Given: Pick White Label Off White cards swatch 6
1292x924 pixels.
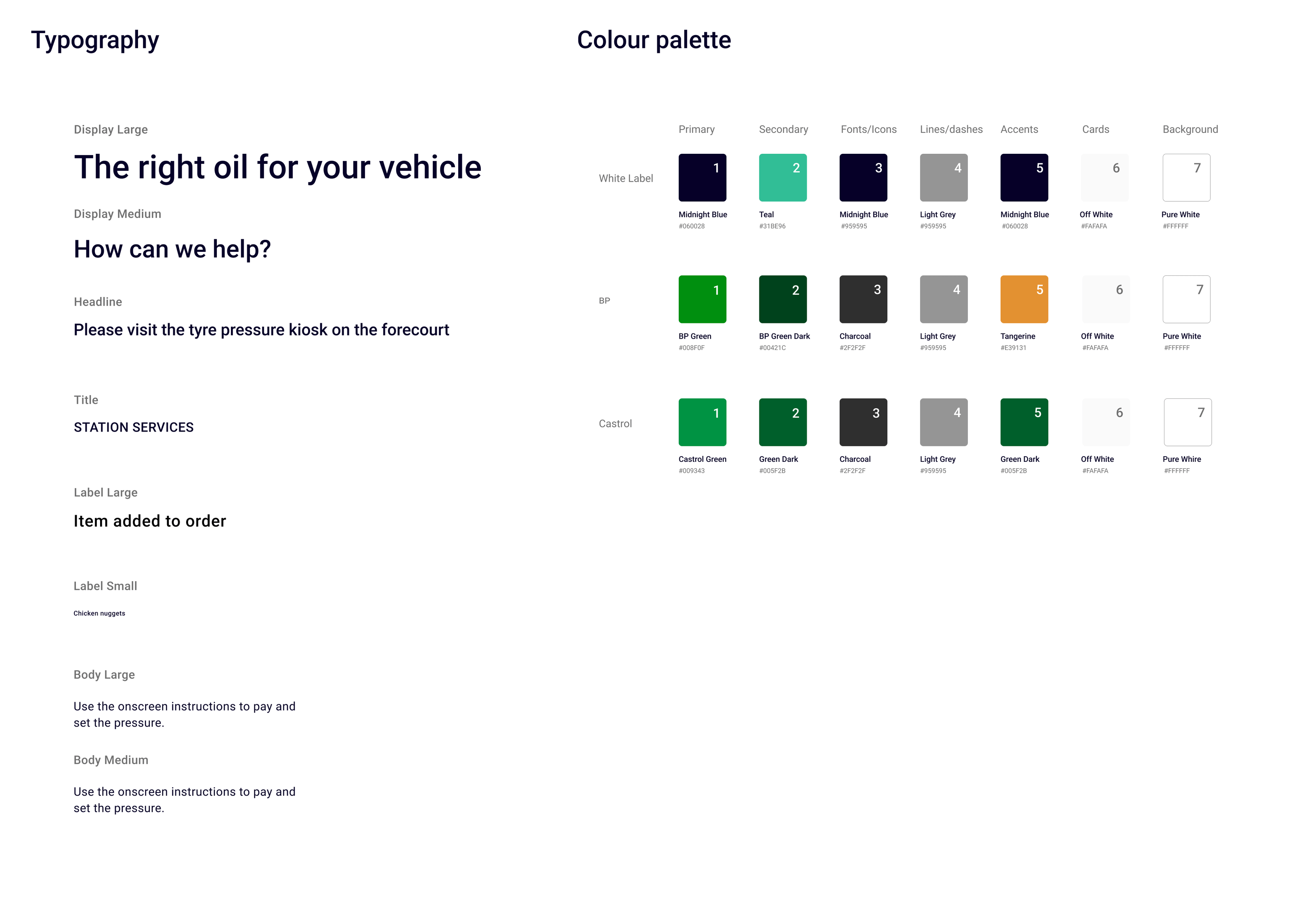Looking at the screenshot, I should tap(1105, 178).
